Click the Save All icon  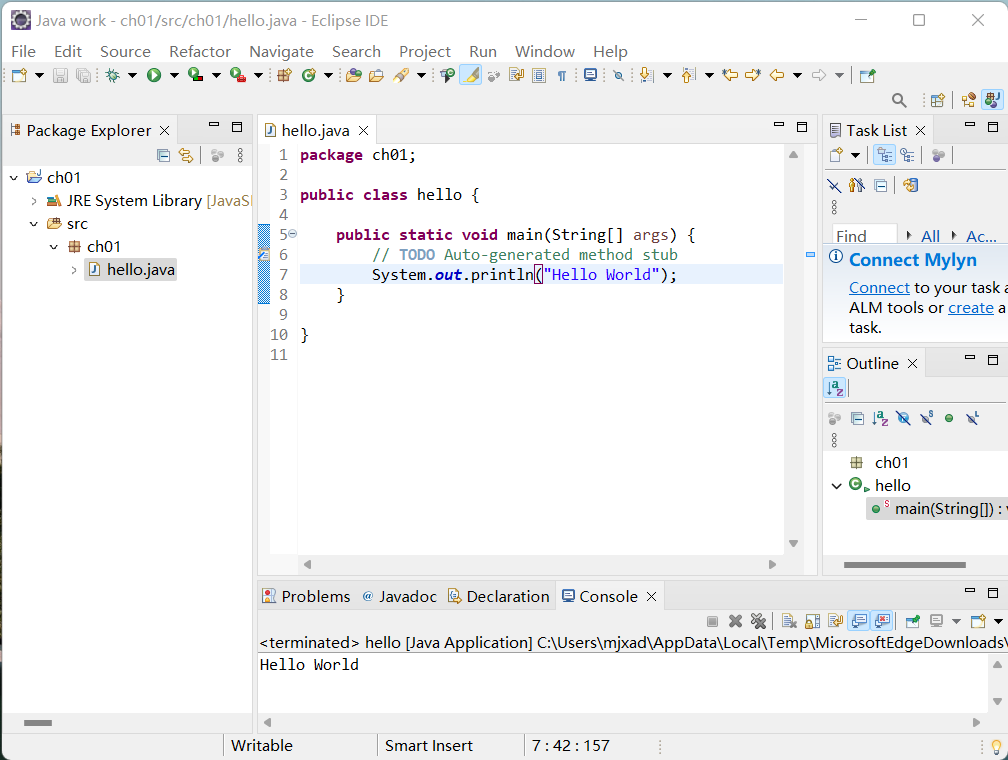(x=84, y=75)
